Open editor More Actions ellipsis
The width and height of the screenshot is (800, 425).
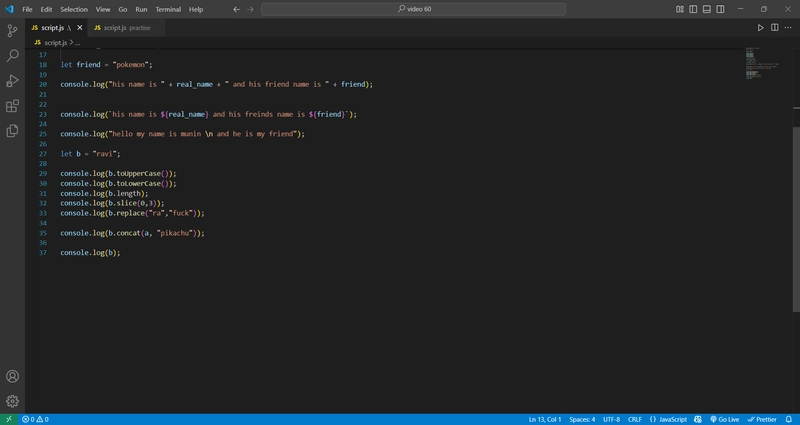click(x=788, y=28)
